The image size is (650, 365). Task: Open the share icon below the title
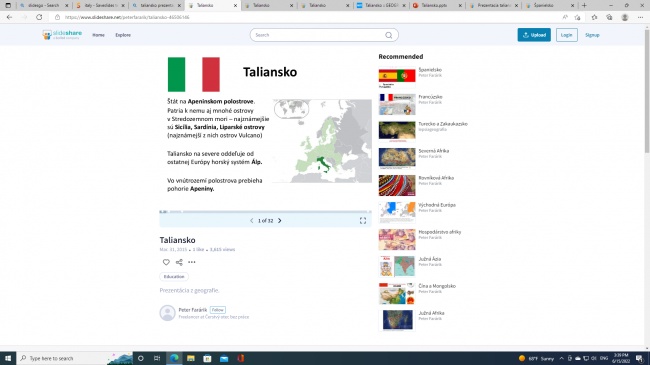tap(179, 262)
